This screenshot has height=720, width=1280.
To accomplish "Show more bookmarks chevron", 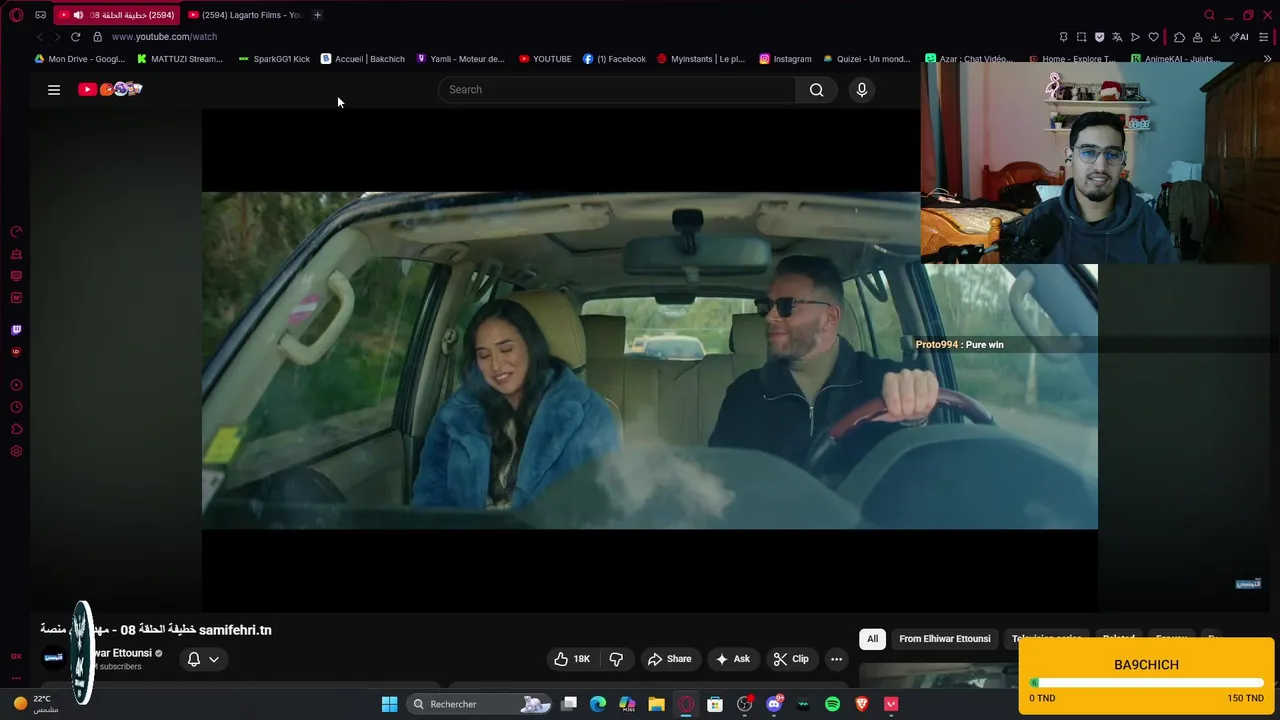I will pos(1268,59).
